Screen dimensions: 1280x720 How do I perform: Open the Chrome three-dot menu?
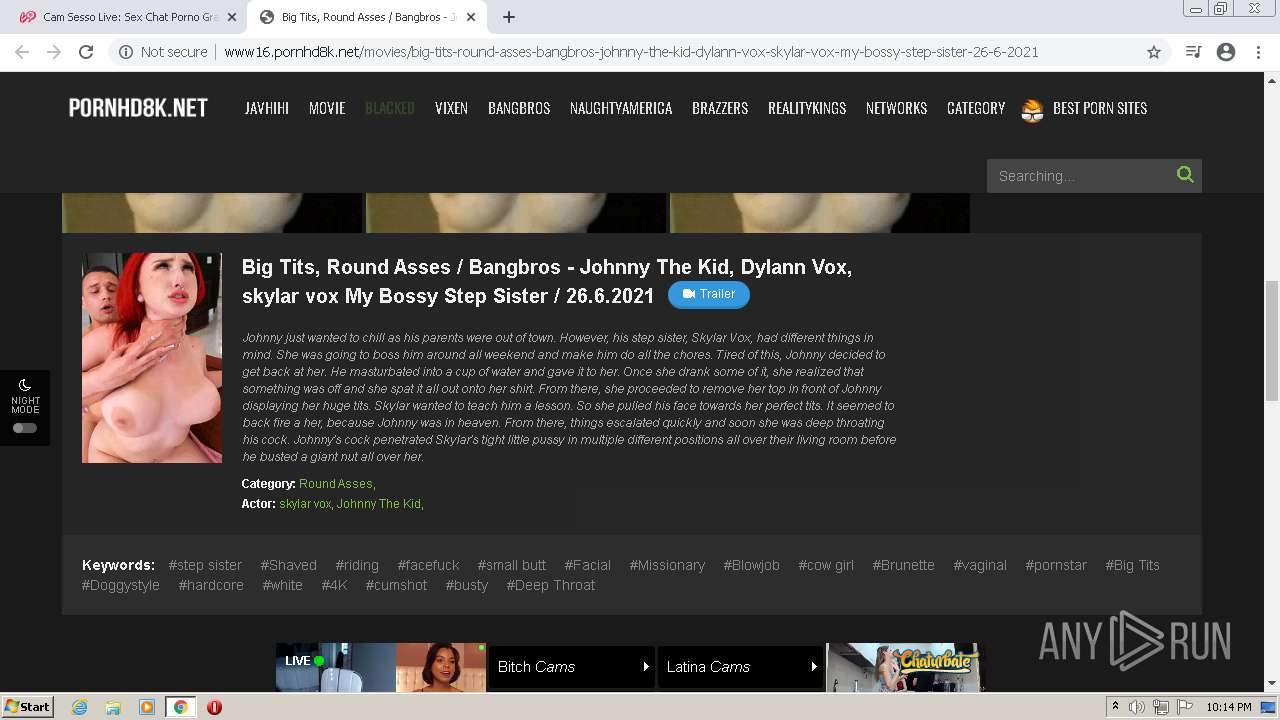1258,52
